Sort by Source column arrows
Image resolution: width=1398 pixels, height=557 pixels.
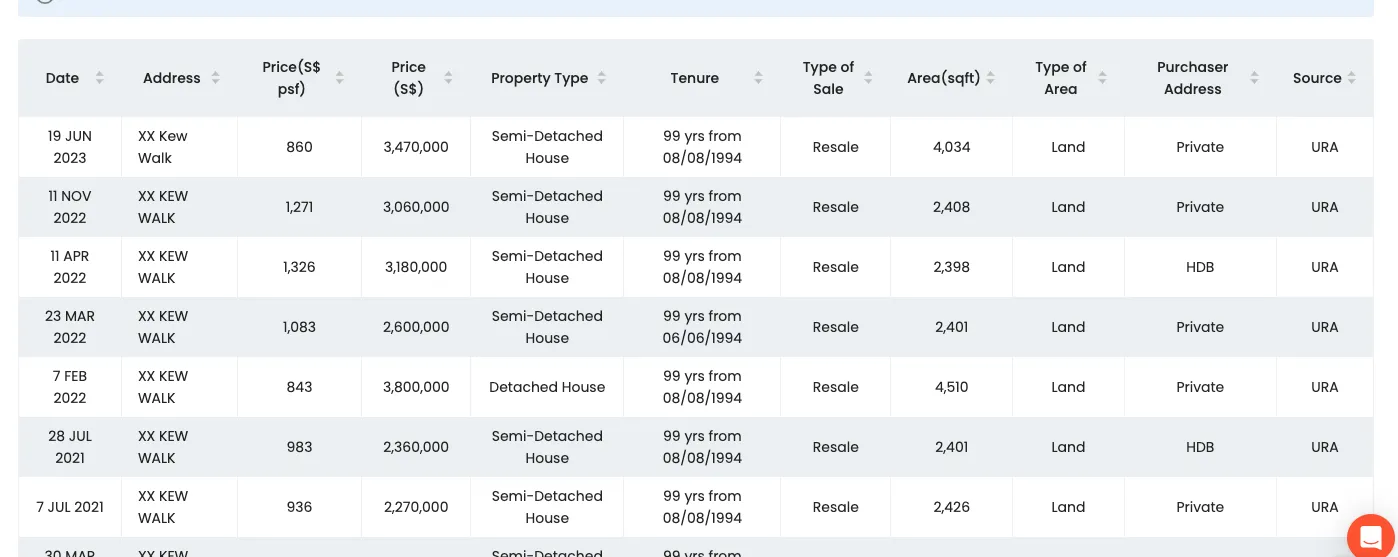click(1352, 78)
